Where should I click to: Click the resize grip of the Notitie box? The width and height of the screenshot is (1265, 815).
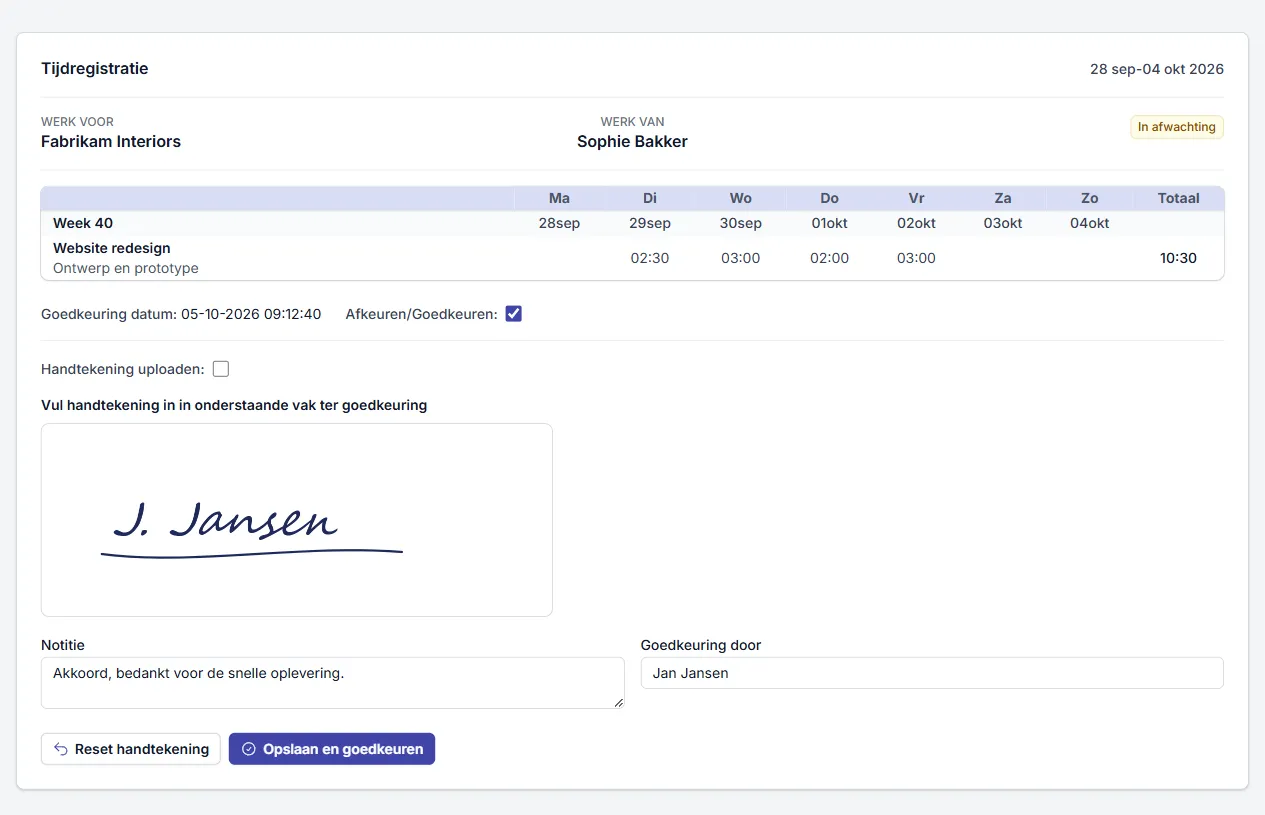click(618, 702)
